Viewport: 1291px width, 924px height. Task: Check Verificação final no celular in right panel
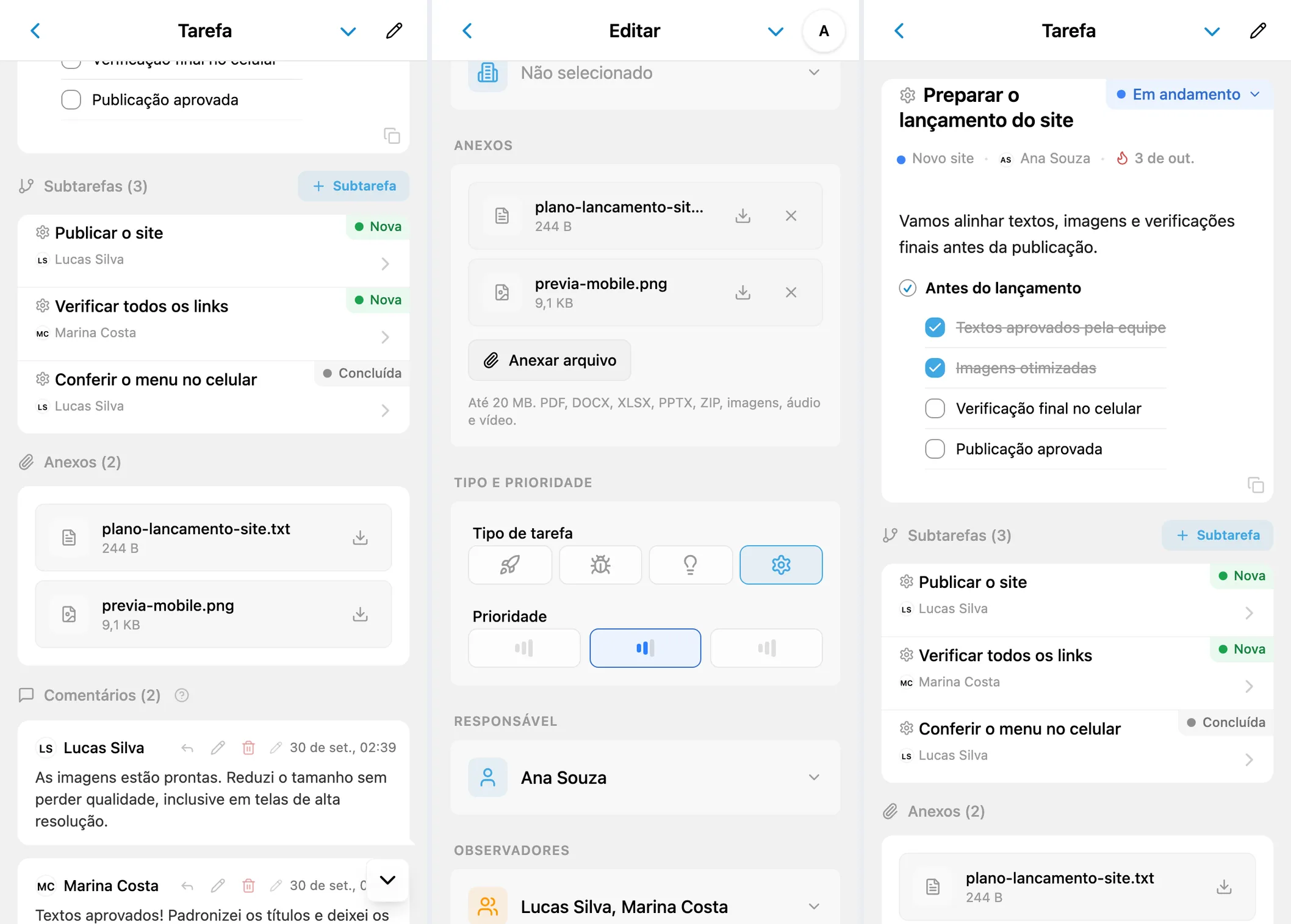pos(935,409)
